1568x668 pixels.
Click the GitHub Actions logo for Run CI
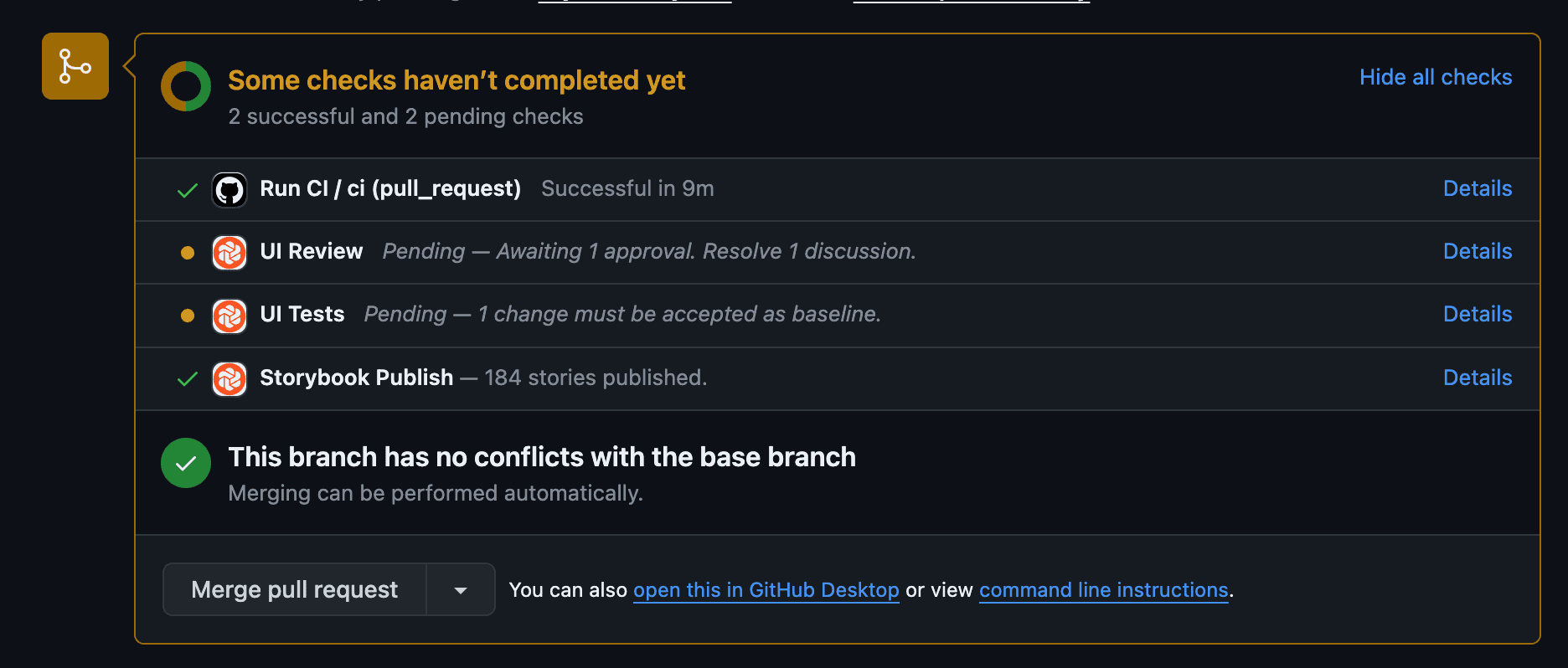[x=230, y=190]
